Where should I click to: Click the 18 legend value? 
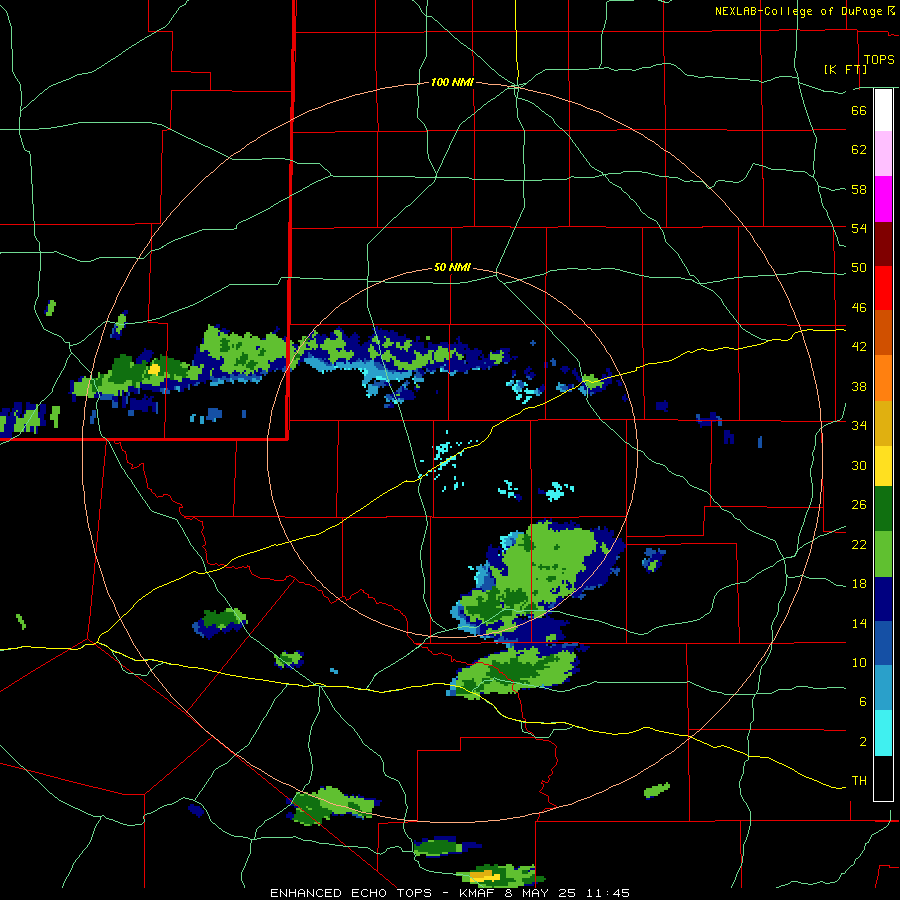click(859, 584)
